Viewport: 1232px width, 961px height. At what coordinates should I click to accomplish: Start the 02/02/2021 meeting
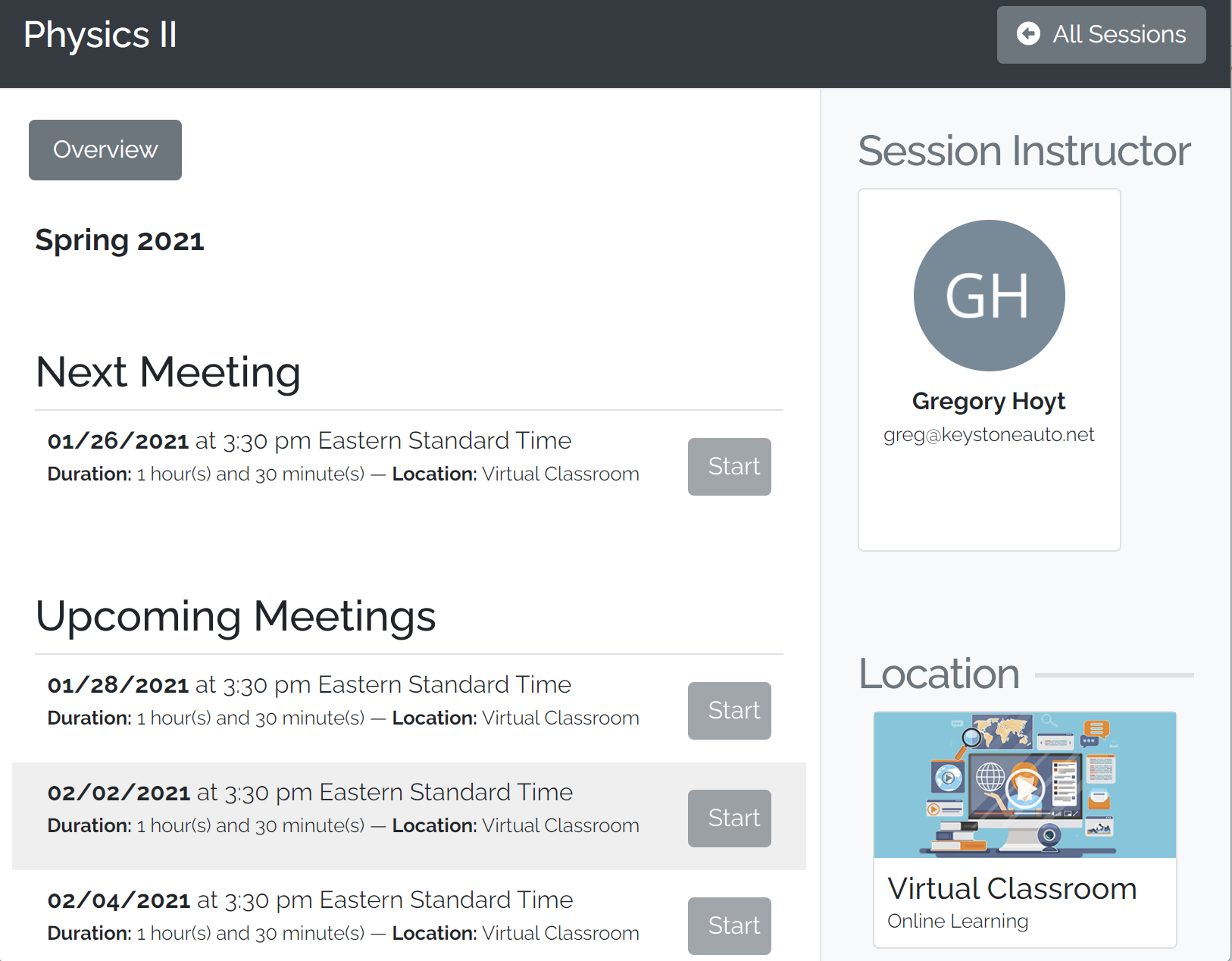pyautogui.click(x=730, y=819)
